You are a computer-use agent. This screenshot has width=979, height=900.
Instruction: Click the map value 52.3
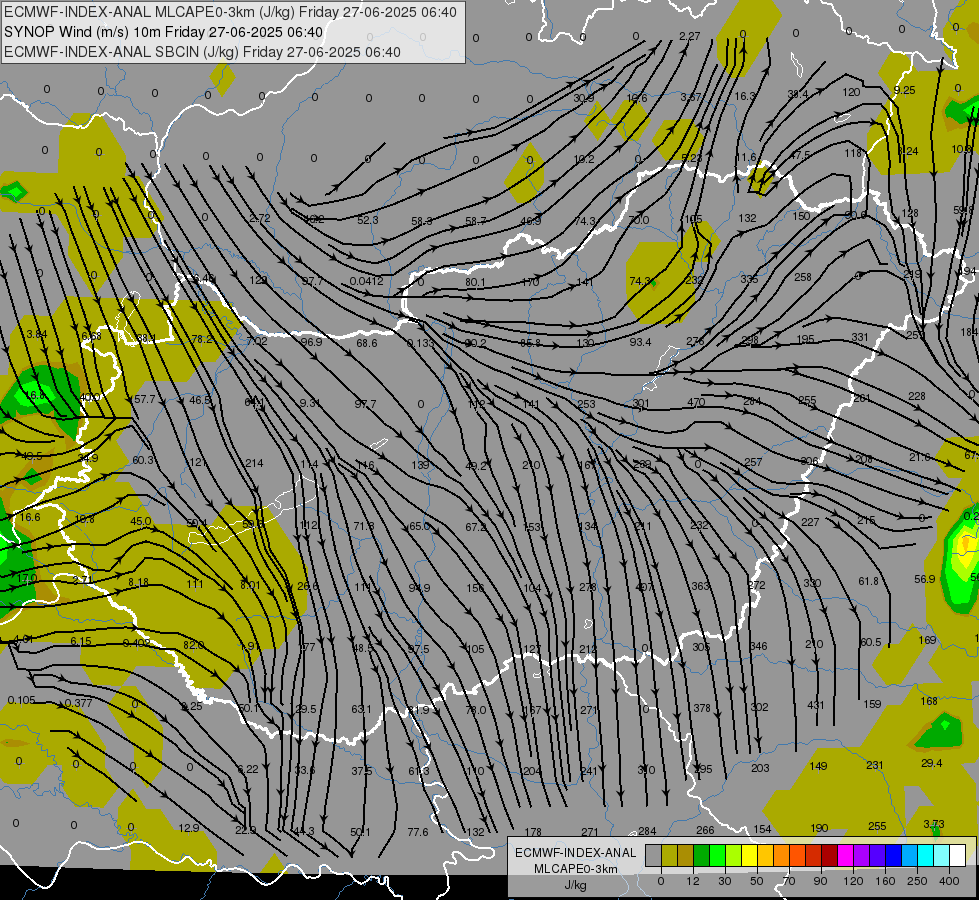(368, 220)
